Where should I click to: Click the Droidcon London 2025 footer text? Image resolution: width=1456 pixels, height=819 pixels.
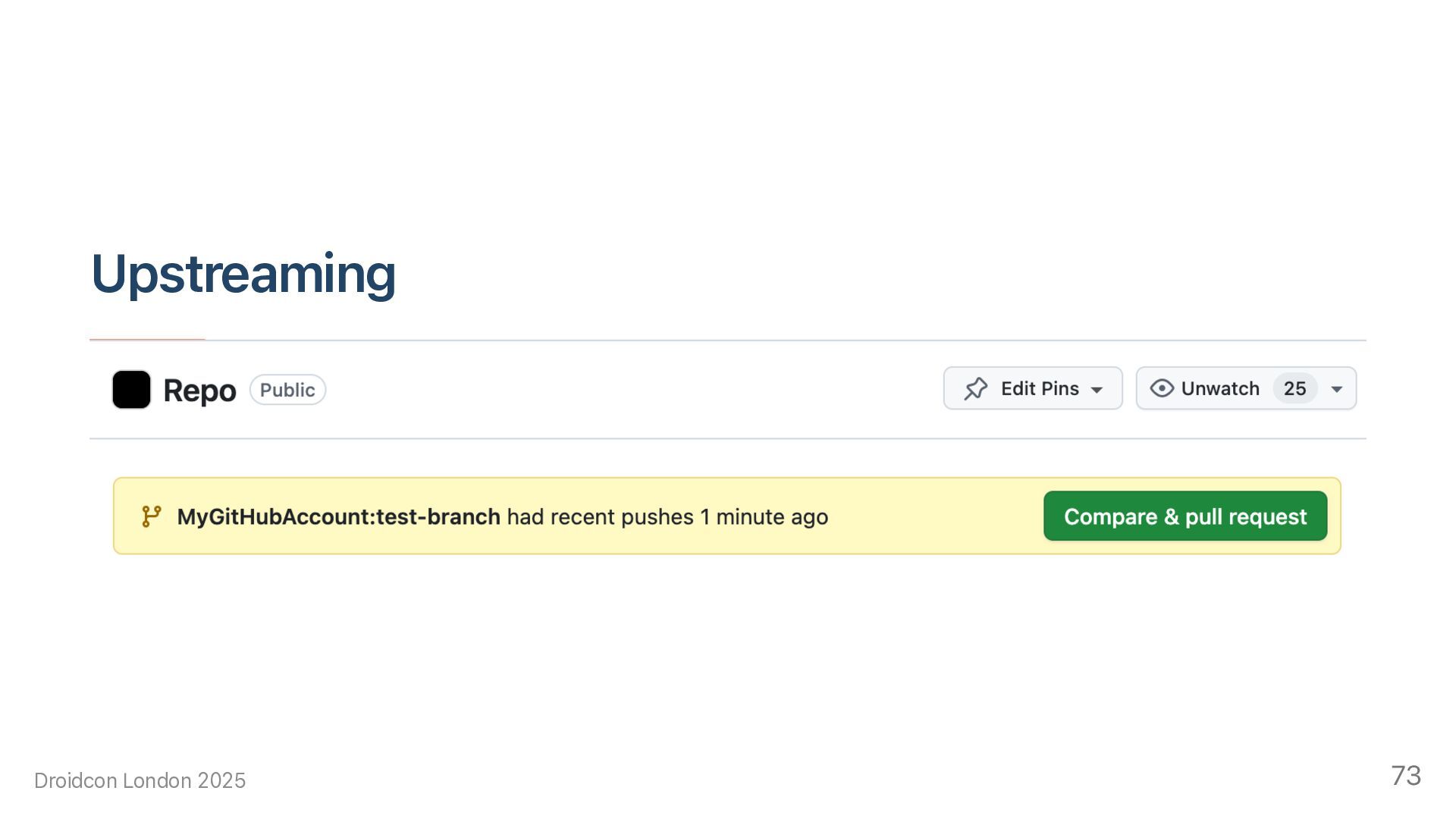point(140,781)
